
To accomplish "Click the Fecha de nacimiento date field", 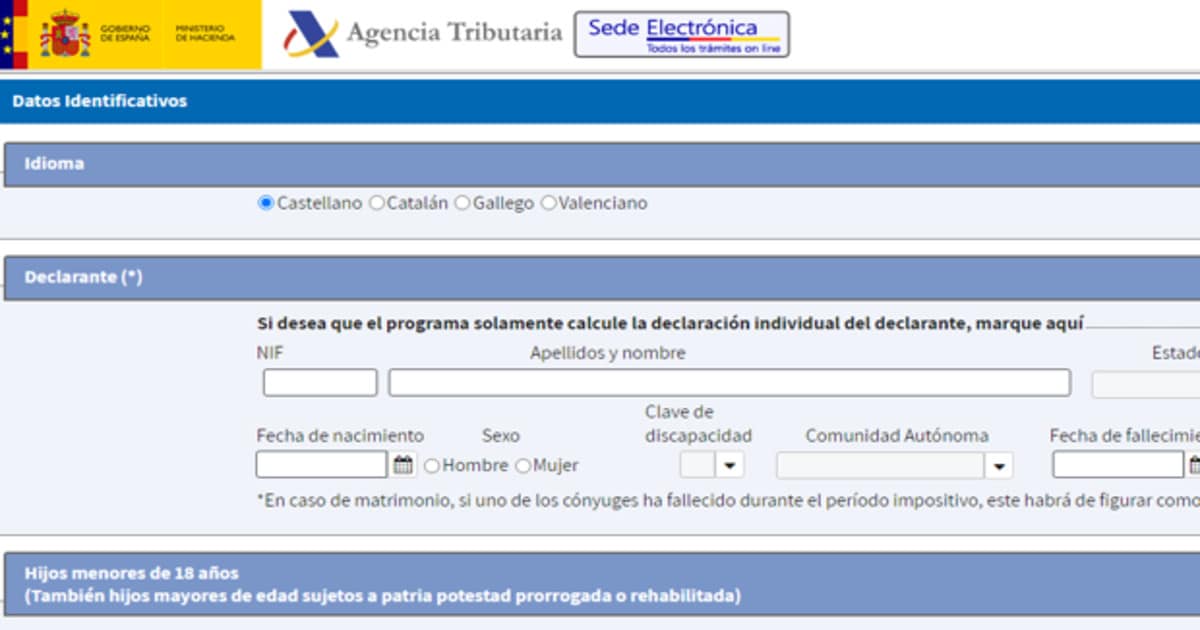I will (321, 465).
